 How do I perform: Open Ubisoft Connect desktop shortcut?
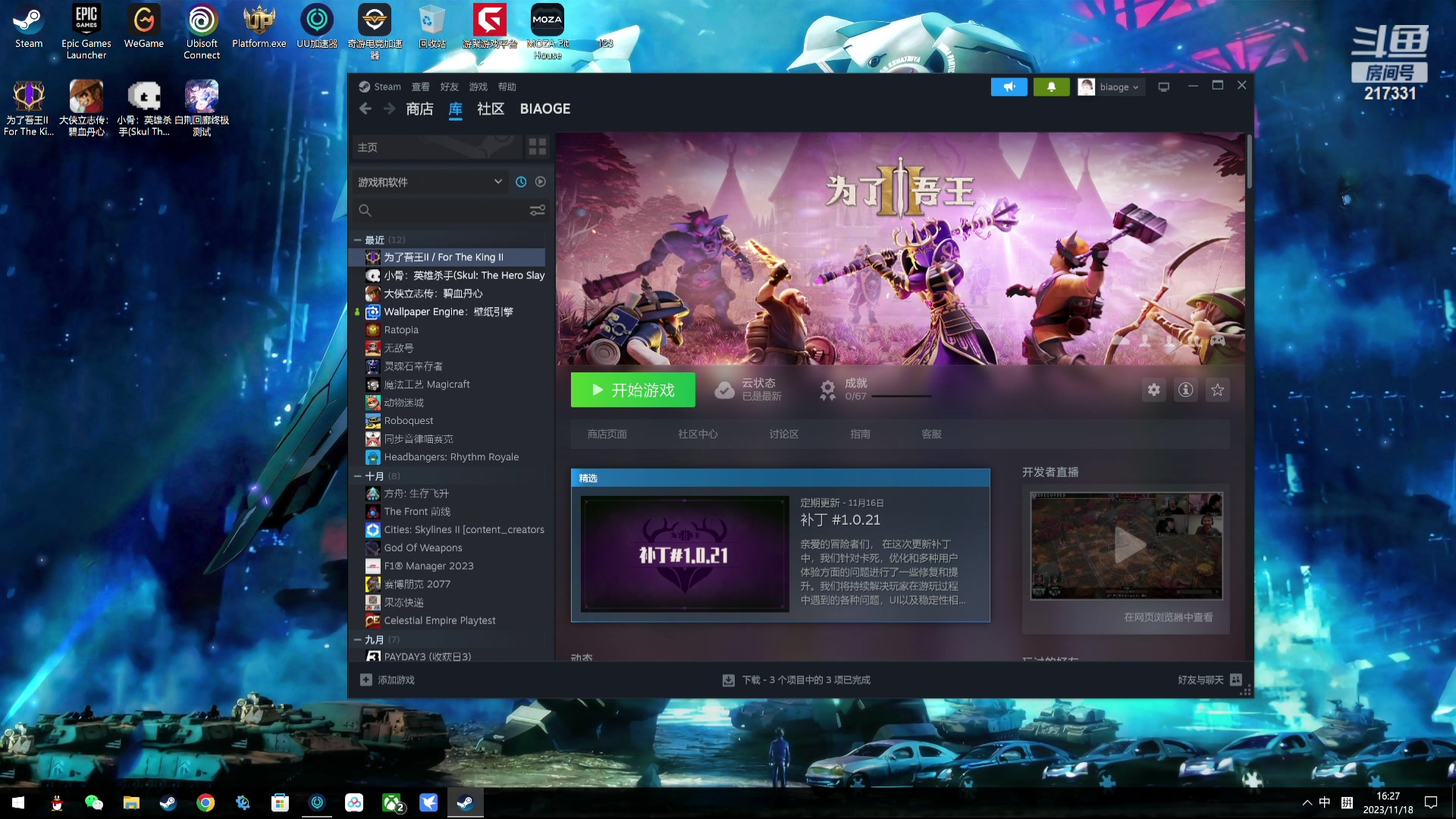(x=202, y=32)
